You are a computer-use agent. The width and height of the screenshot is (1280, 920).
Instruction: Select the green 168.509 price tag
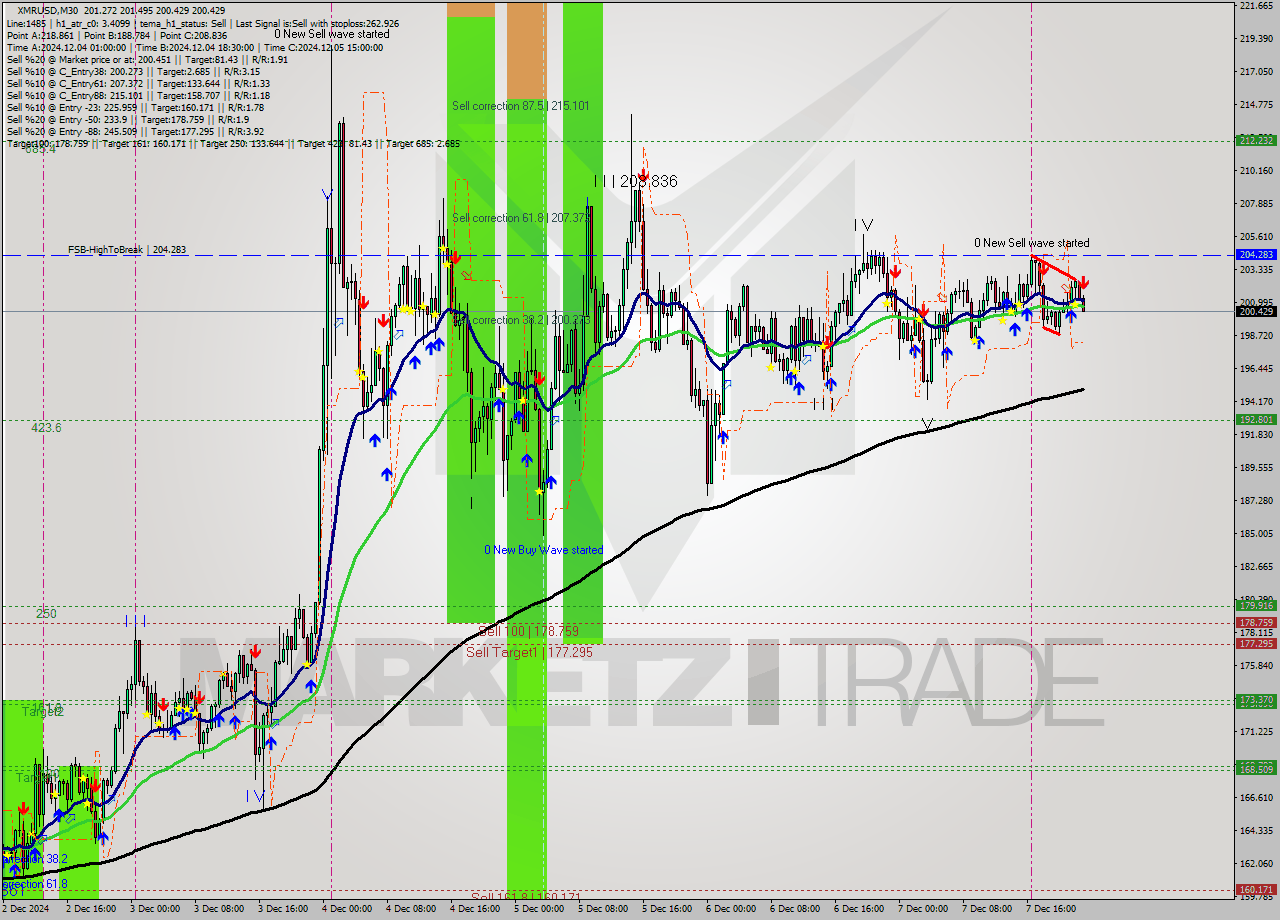click(1255, 769)
